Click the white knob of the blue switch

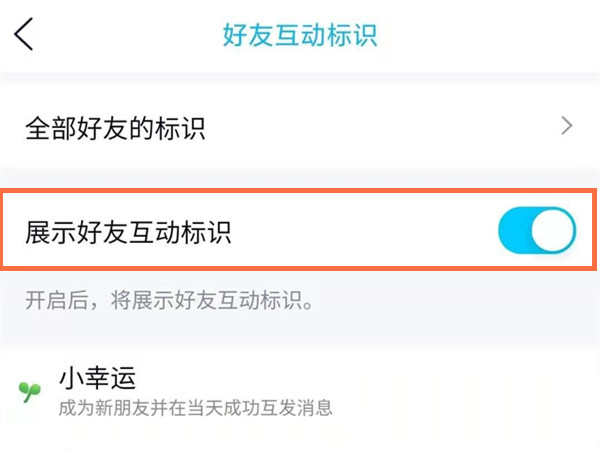(554, 232)
